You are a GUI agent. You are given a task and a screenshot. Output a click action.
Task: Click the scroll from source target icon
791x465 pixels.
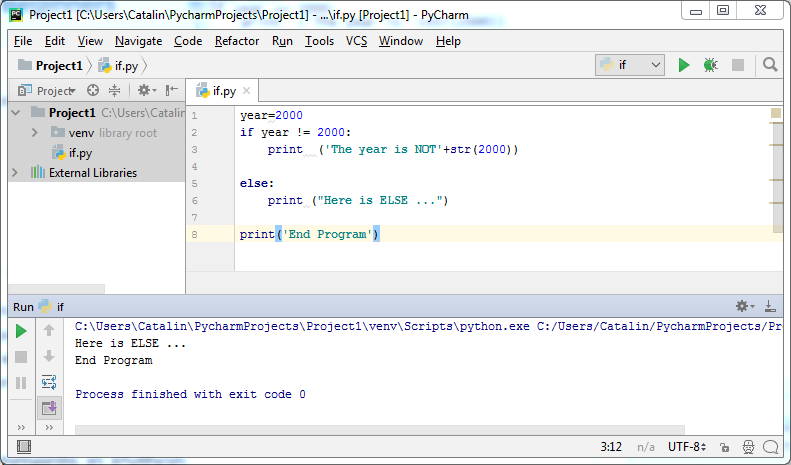pyautogui.click(x=93, y=90)
